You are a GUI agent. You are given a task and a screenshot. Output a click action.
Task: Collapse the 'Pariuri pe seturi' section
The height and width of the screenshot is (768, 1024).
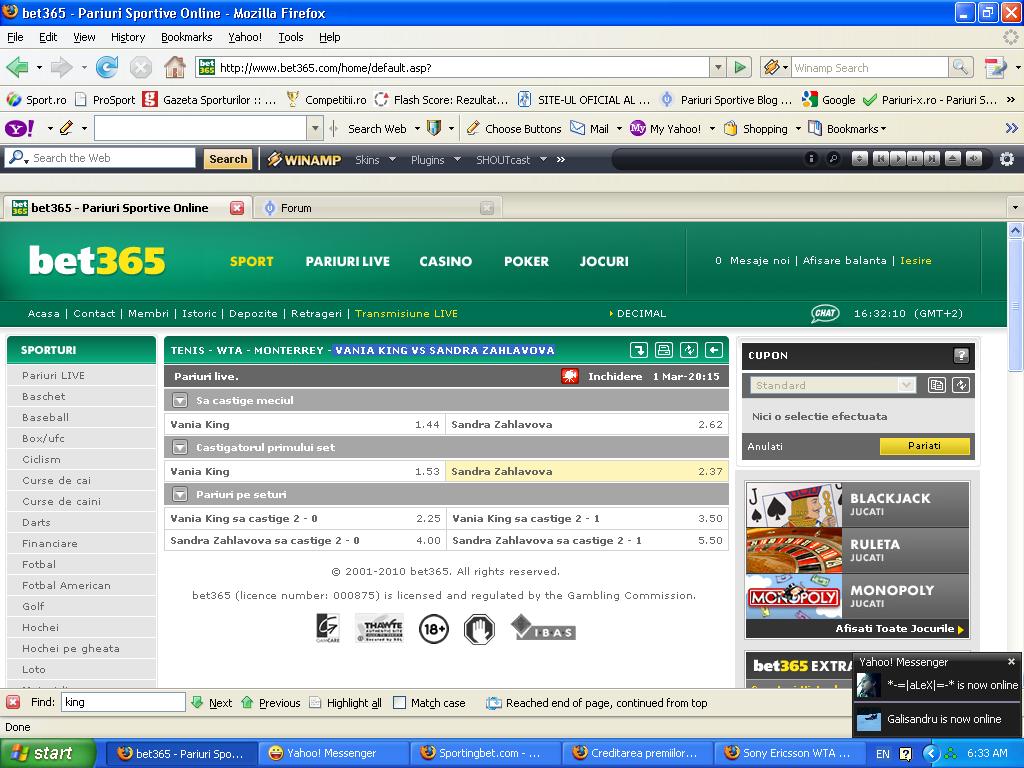180,494
